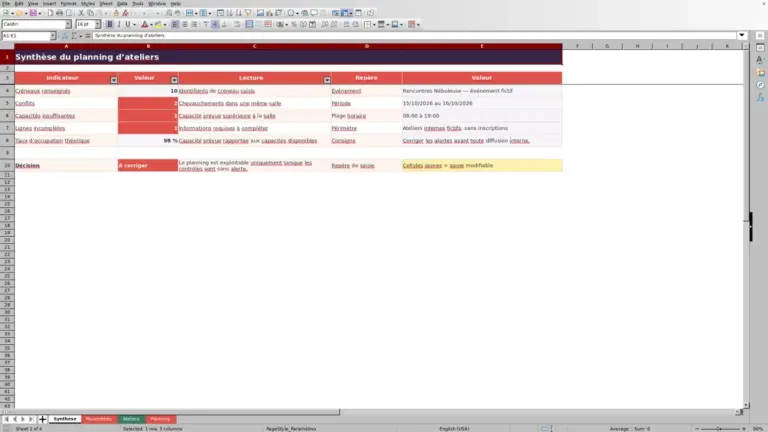The height and width of the screenshot is (432, 768).
Task: Click the AutoFilter funnel icon
Action: click(248, 13)
